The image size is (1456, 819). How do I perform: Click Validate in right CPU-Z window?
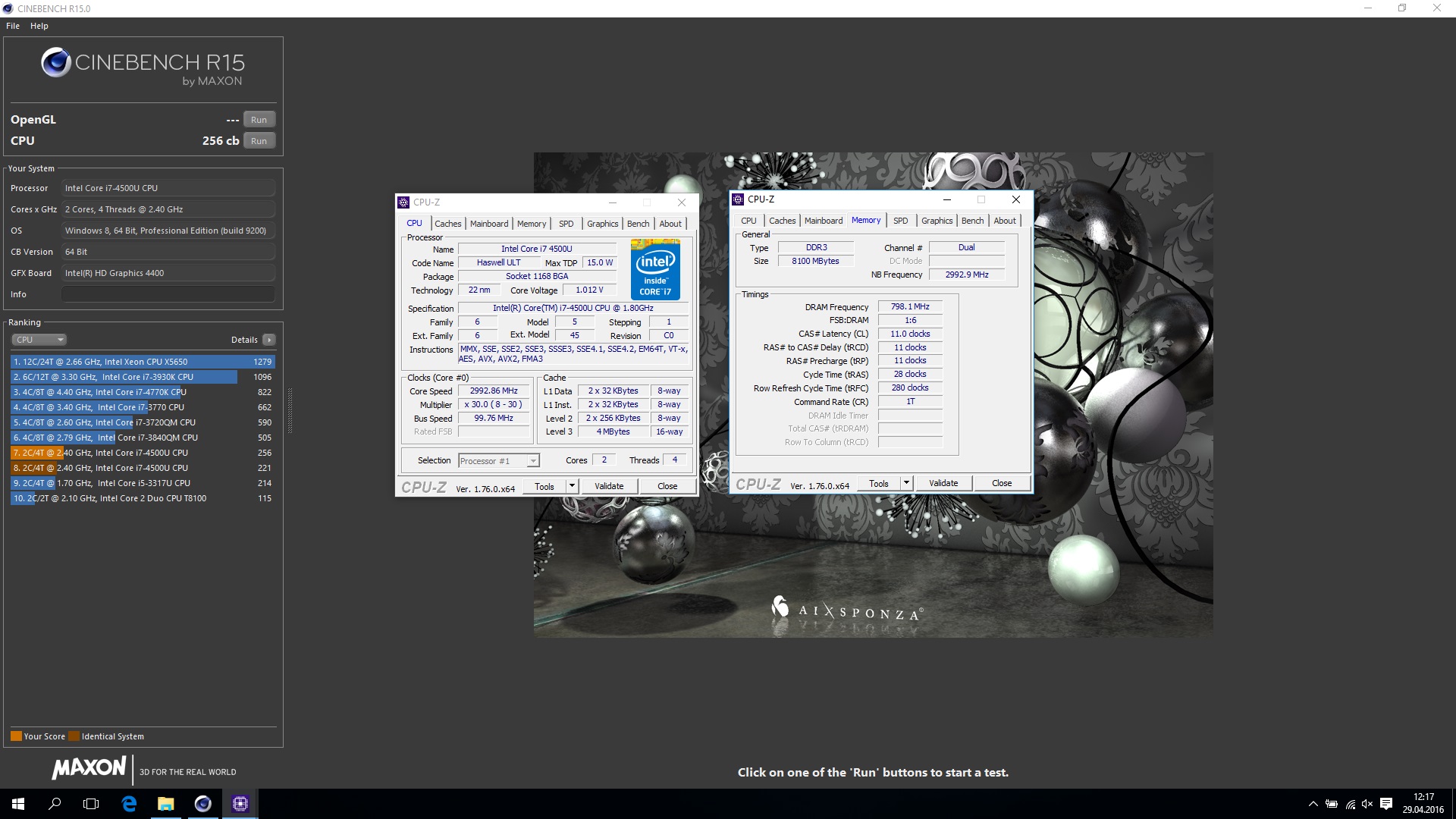click(x=943, y=484)
